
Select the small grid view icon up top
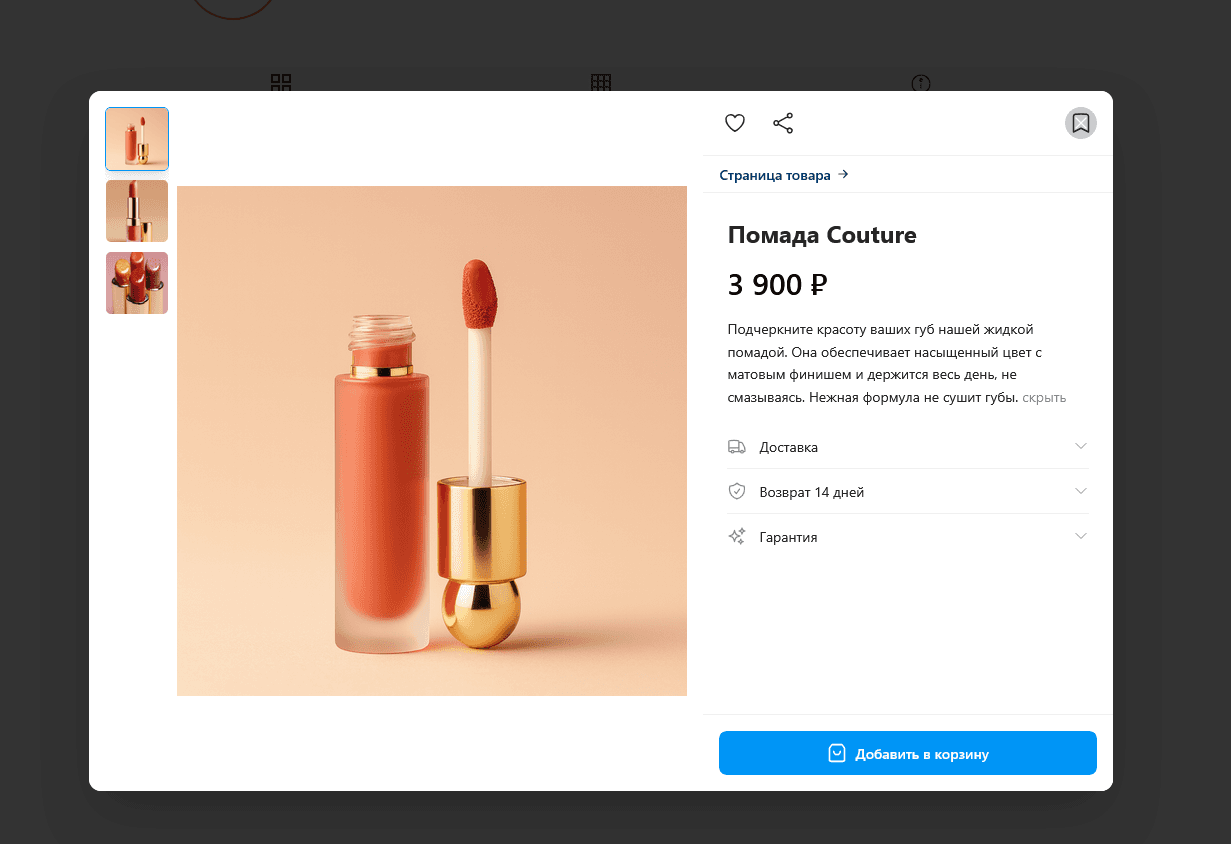coord(281,84)
